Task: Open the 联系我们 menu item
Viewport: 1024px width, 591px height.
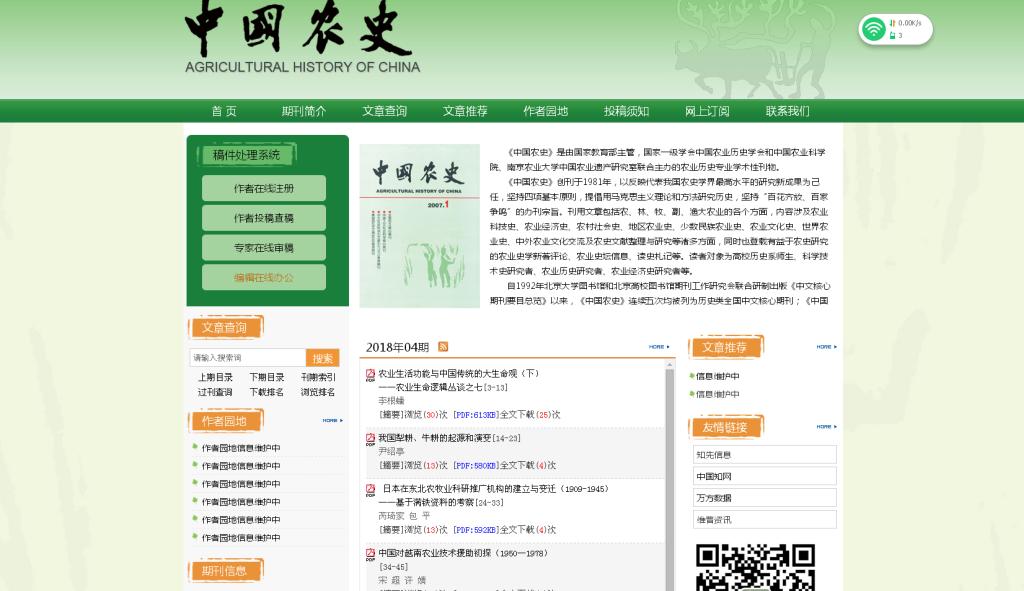Action: (788, 111)
